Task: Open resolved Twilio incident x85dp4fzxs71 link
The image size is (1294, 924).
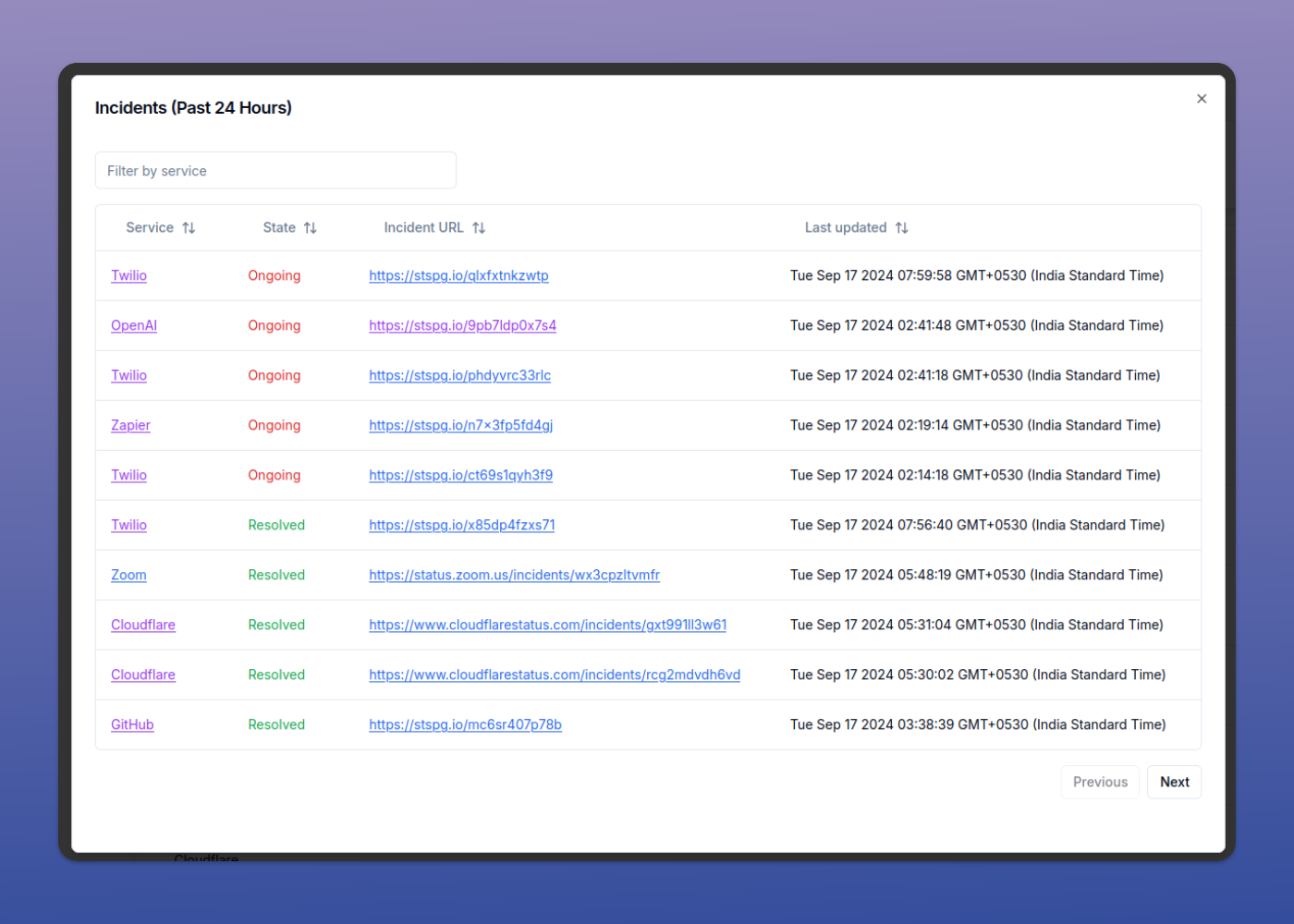Action: [462, 525]
